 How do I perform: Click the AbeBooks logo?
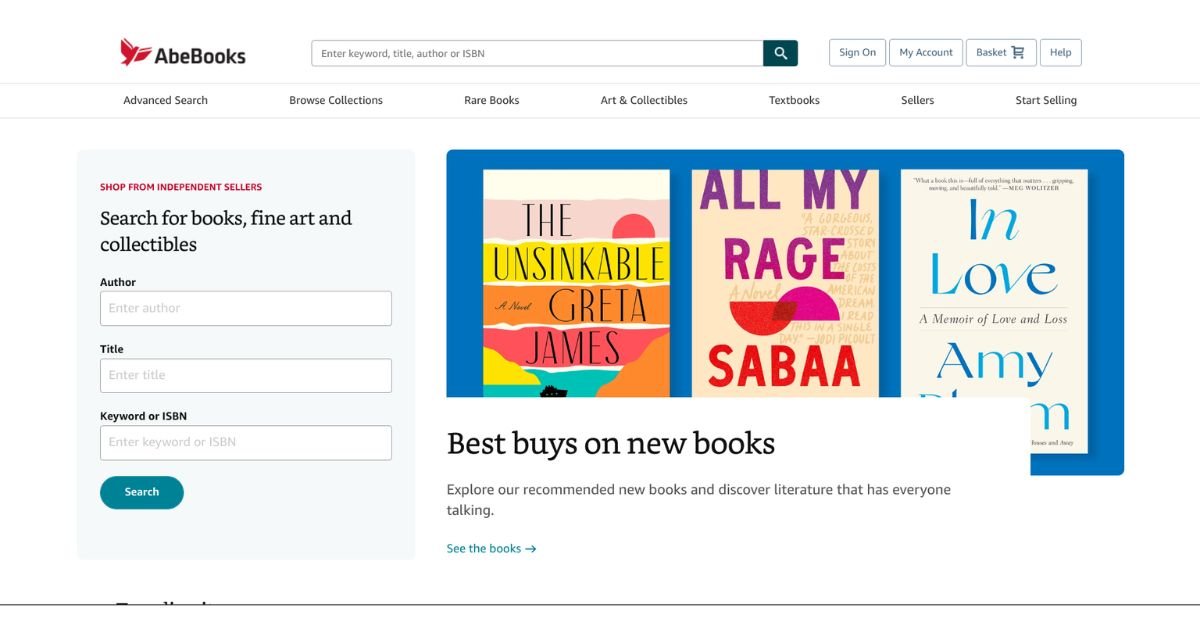click(183, 53)
